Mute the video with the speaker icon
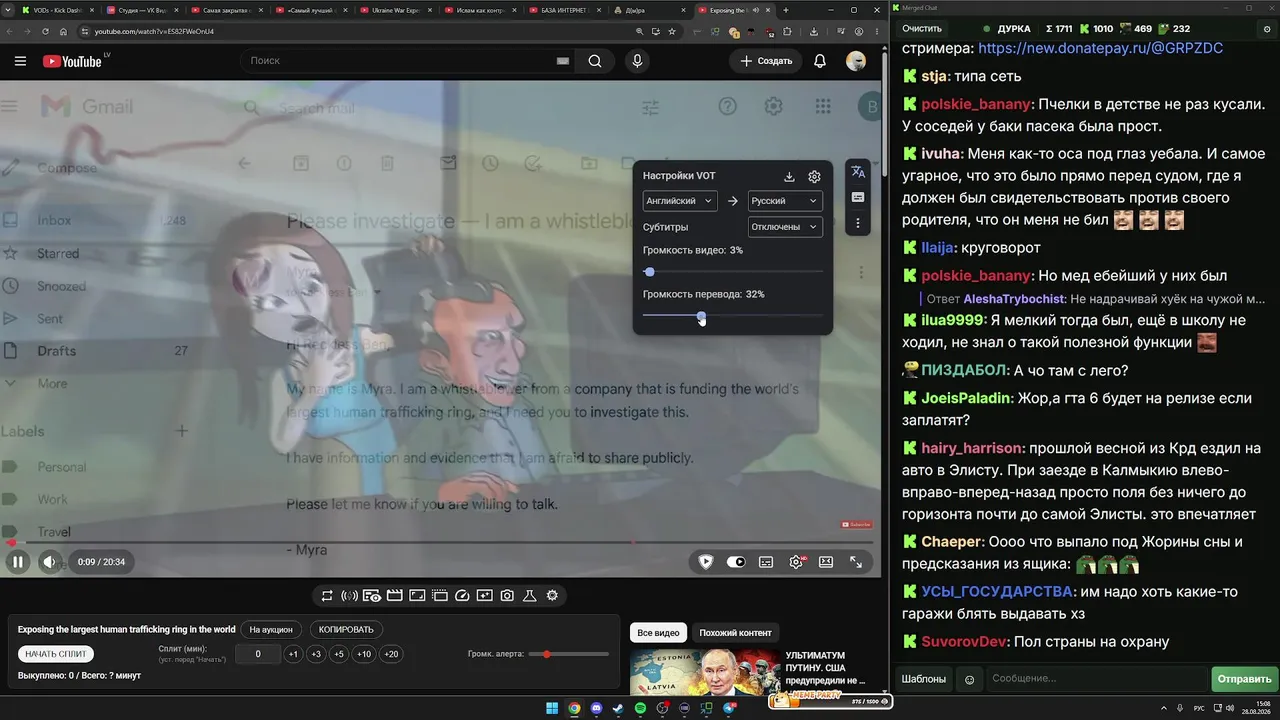The width and height of the screenshot is (1280, 720). [49, 562]
